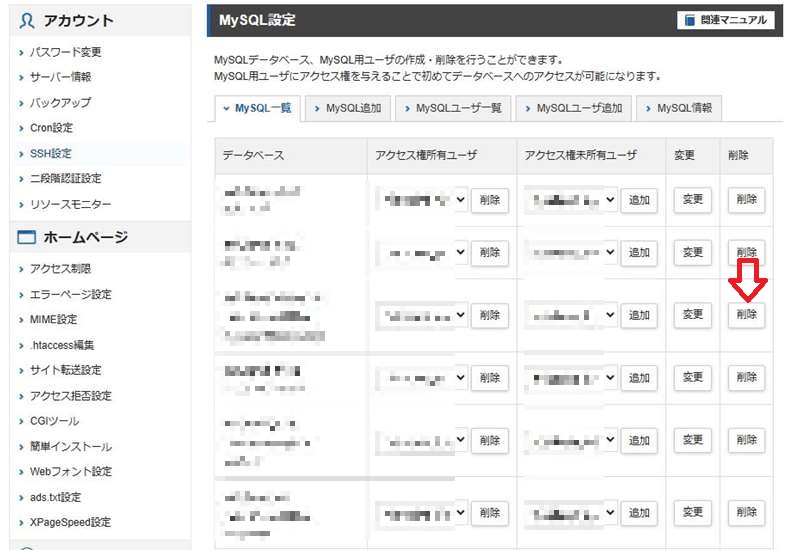The image size is (800, 550).
Task: Click 追加 in the sixth database row
Action: coord(639,513)
